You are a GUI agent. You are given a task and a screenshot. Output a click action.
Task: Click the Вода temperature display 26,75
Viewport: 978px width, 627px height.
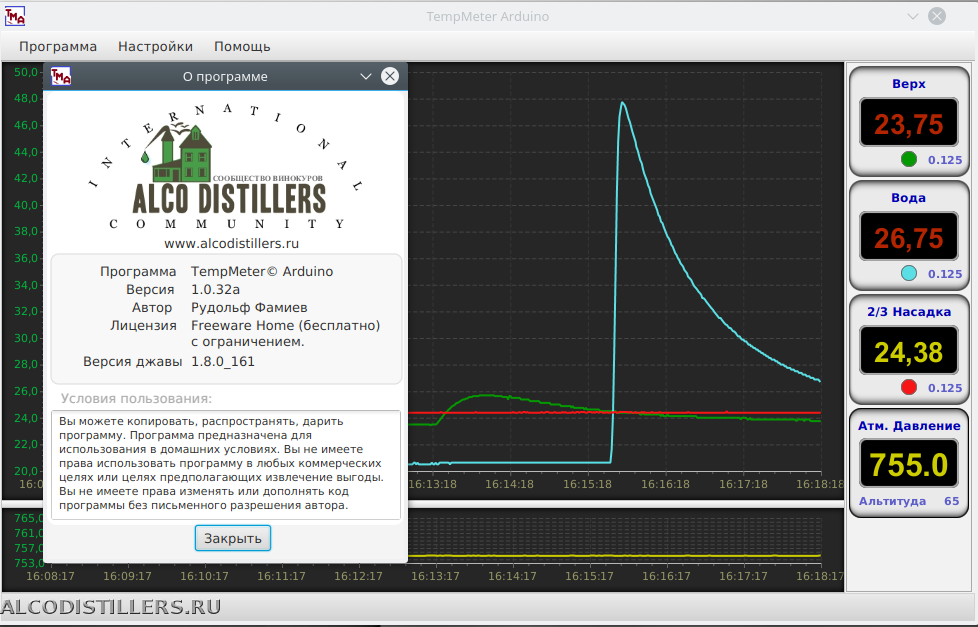pyautogui.click(x=909, y=237)
